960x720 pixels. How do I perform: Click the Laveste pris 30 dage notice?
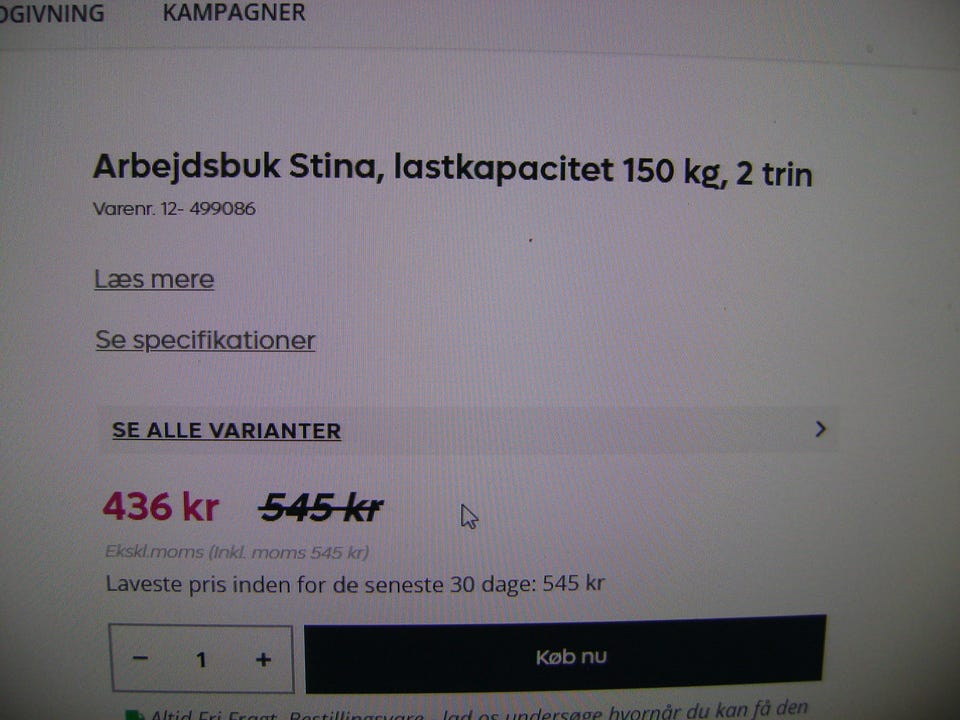point(355,584)
